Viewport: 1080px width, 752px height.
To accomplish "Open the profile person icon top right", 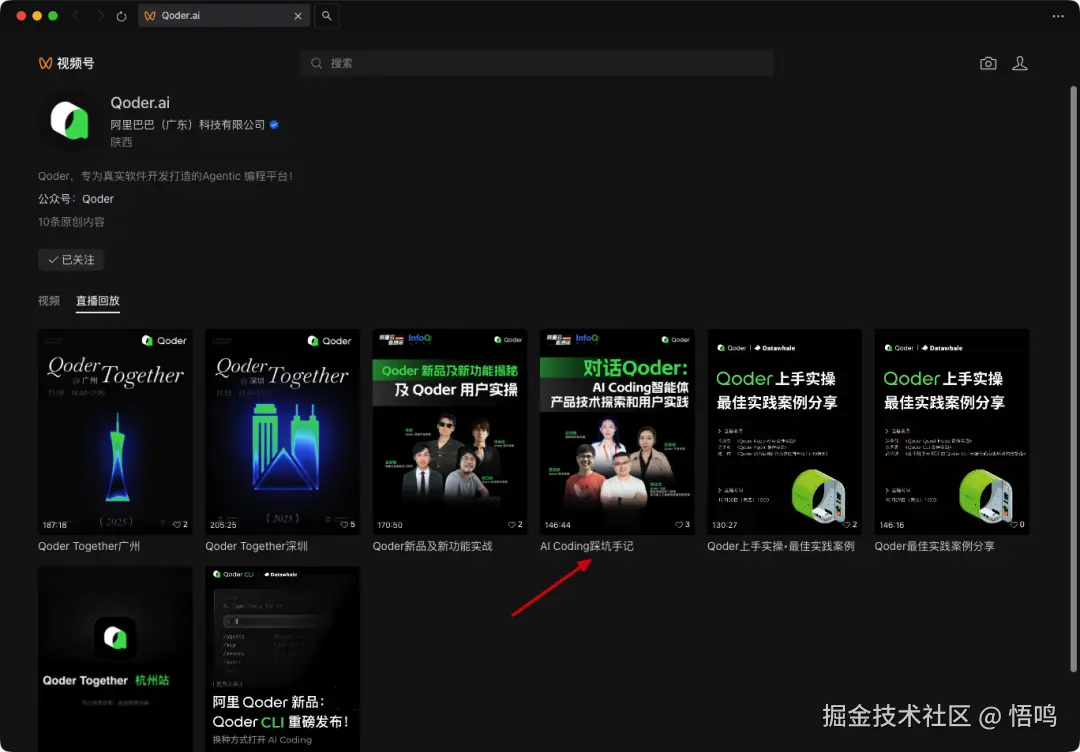I will point(1020,63).
